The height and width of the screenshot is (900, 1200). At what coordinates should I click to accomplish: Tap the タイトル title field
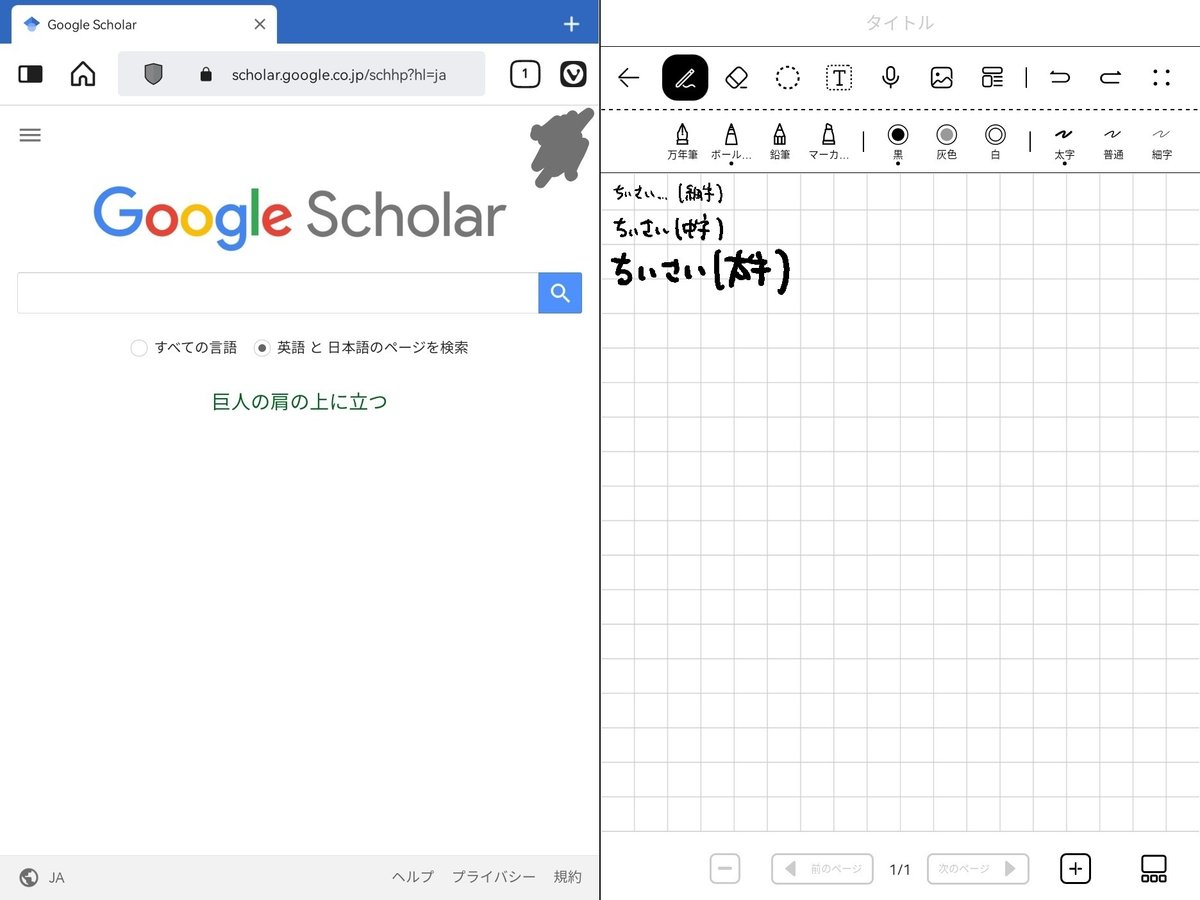coord(900,23)
